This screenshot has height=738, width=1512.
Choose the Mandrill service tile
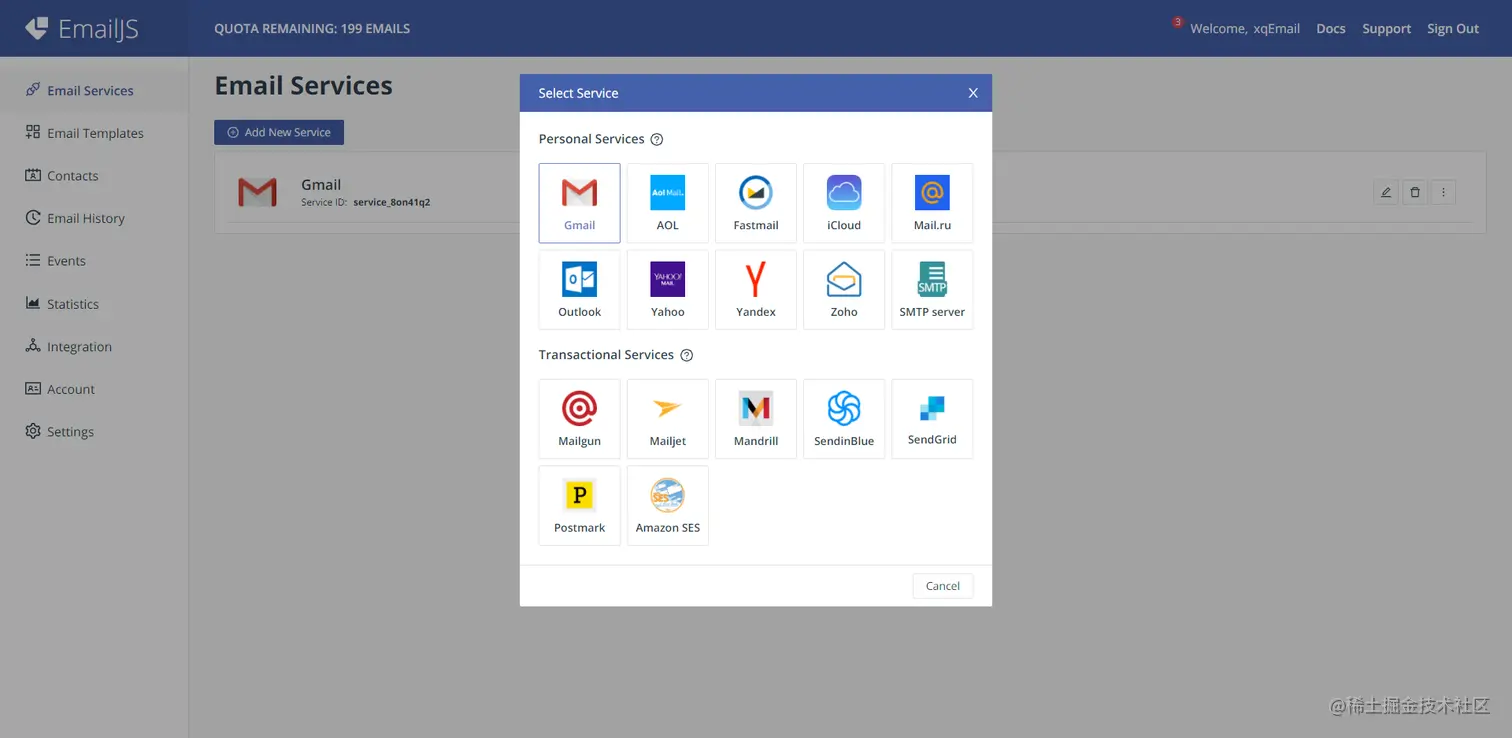coord(756,419)
